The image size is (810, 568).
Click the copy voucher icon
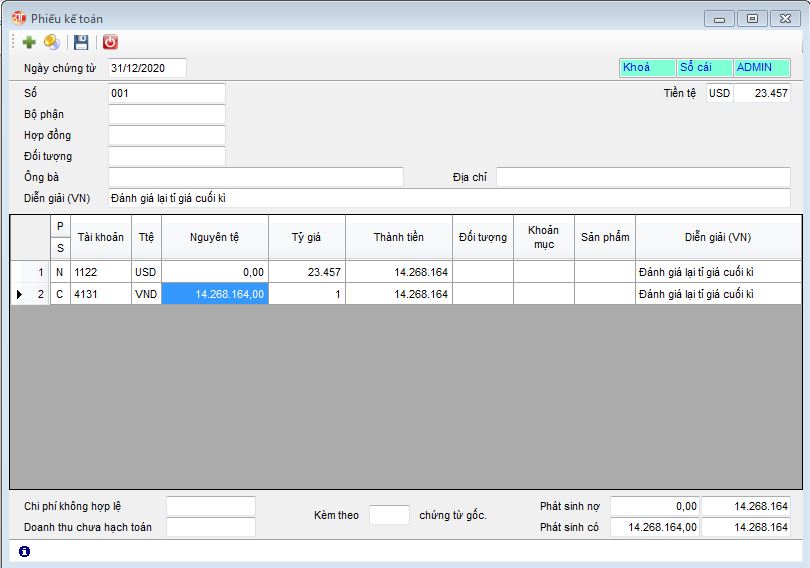coord(52,42)
